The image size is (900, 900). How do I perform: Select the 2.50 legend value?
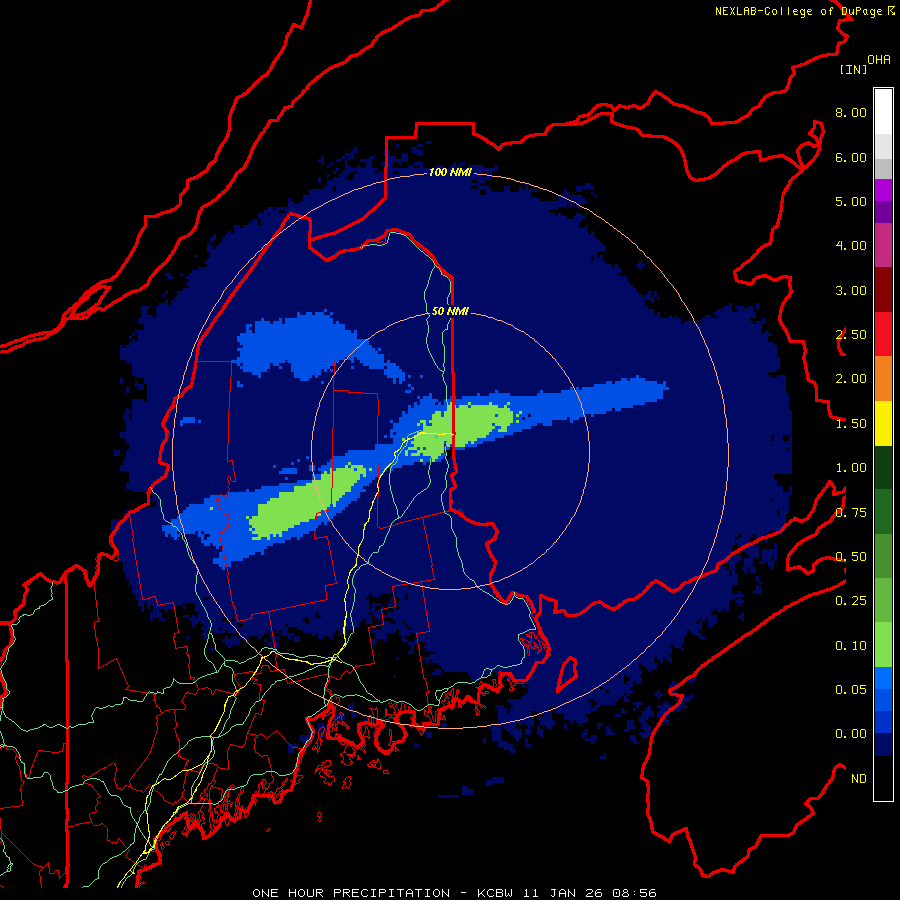coord(851,335)
